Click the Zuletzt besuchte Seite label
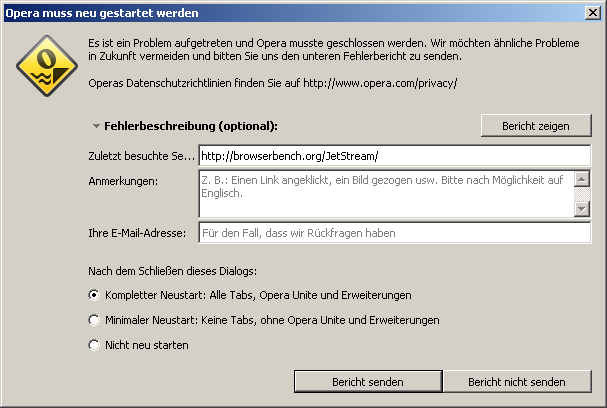The height and width of the screenshot is (408, 607). (x=141, y=156)
